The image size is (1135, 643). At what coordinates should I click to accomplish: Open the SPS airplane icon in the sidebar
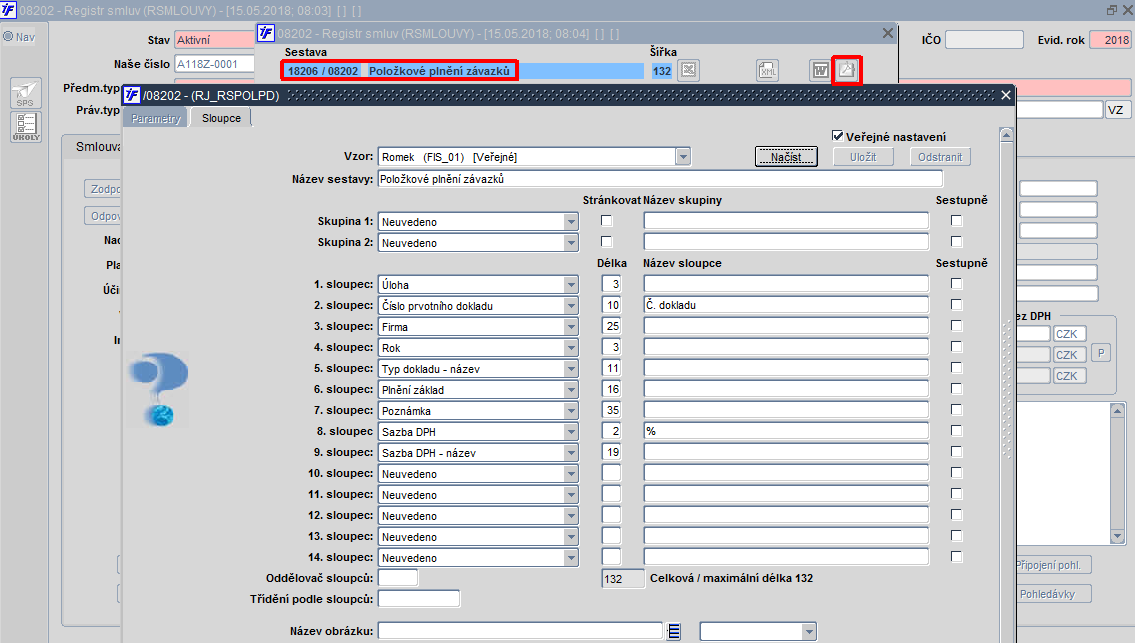(x=25, y=93)
